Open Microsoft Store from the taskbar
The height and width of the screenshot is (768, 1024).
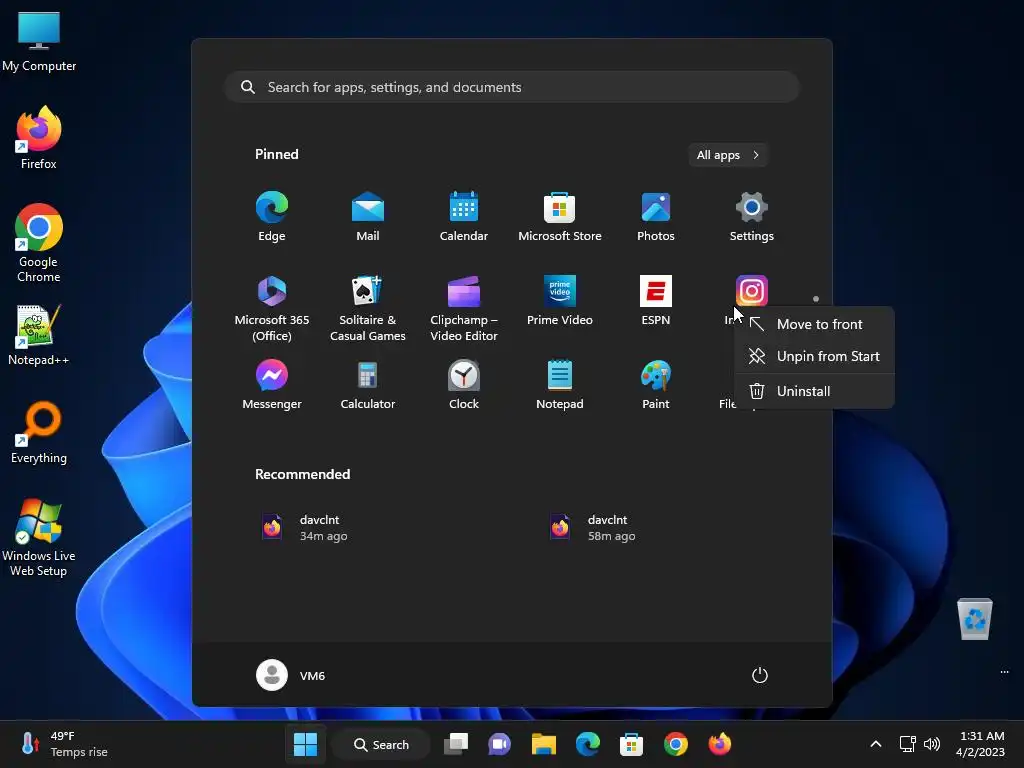(x=632, y=744)
